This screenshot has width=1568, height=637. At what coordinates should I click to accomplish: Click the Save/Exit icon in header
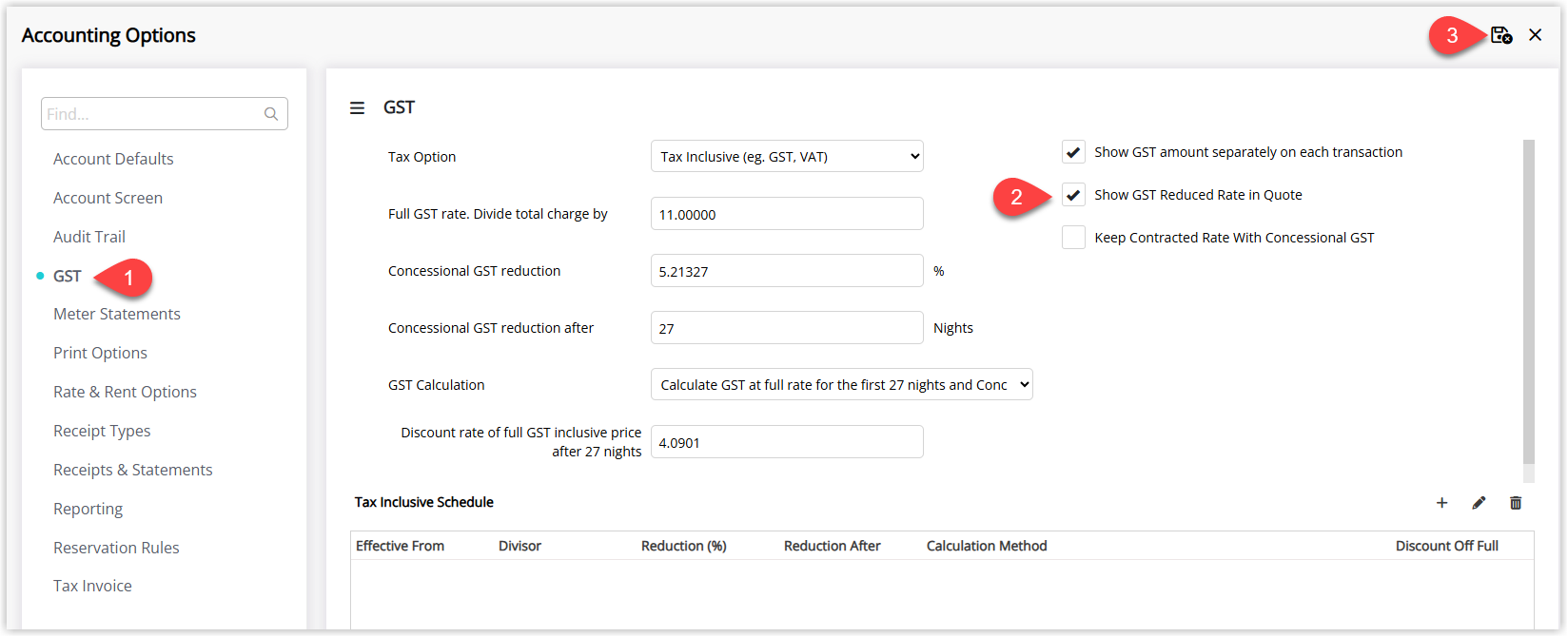(1501, 35)
